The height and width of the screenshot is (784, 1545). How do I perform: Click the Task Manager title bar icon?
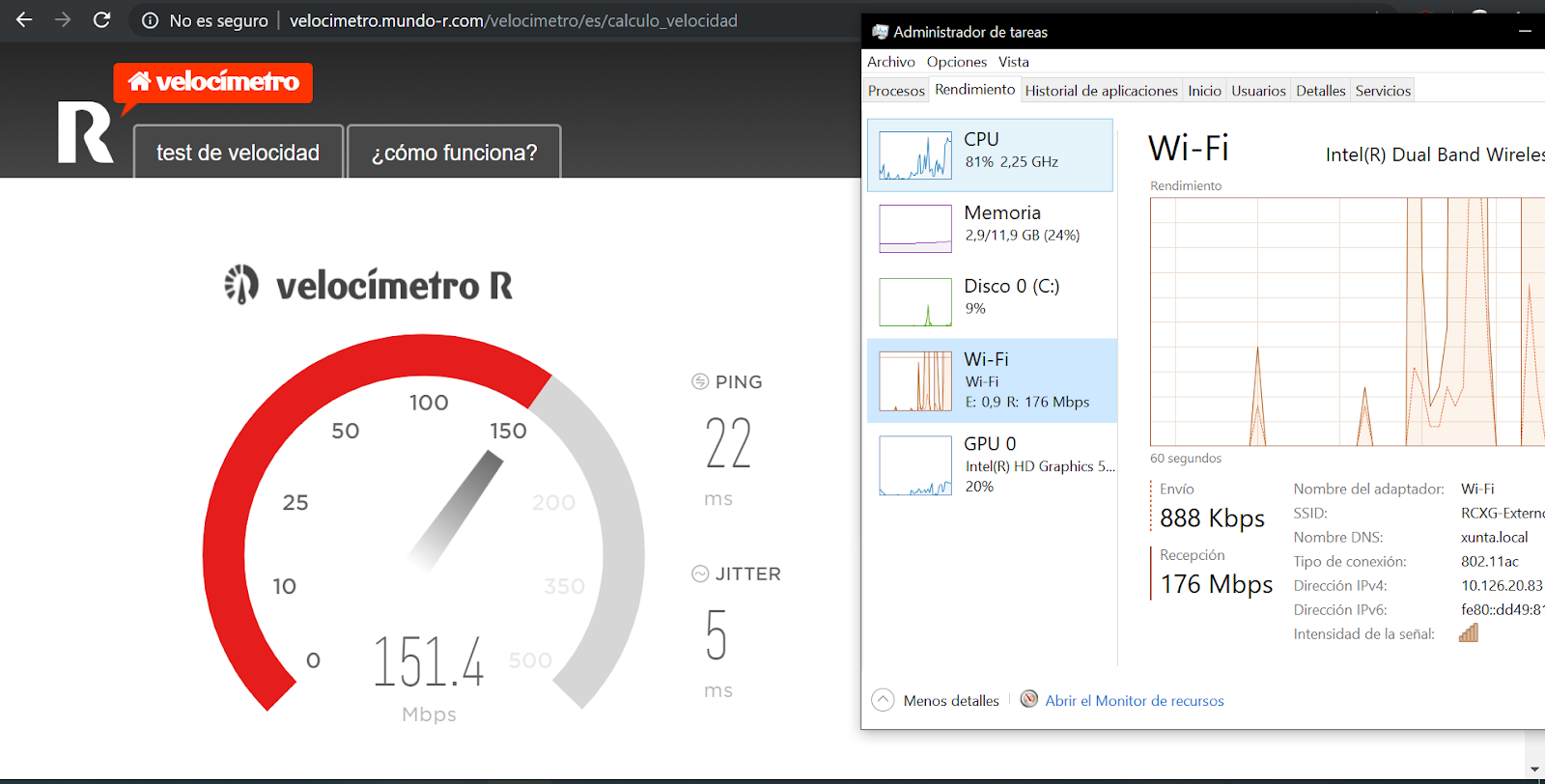(880, 32)
